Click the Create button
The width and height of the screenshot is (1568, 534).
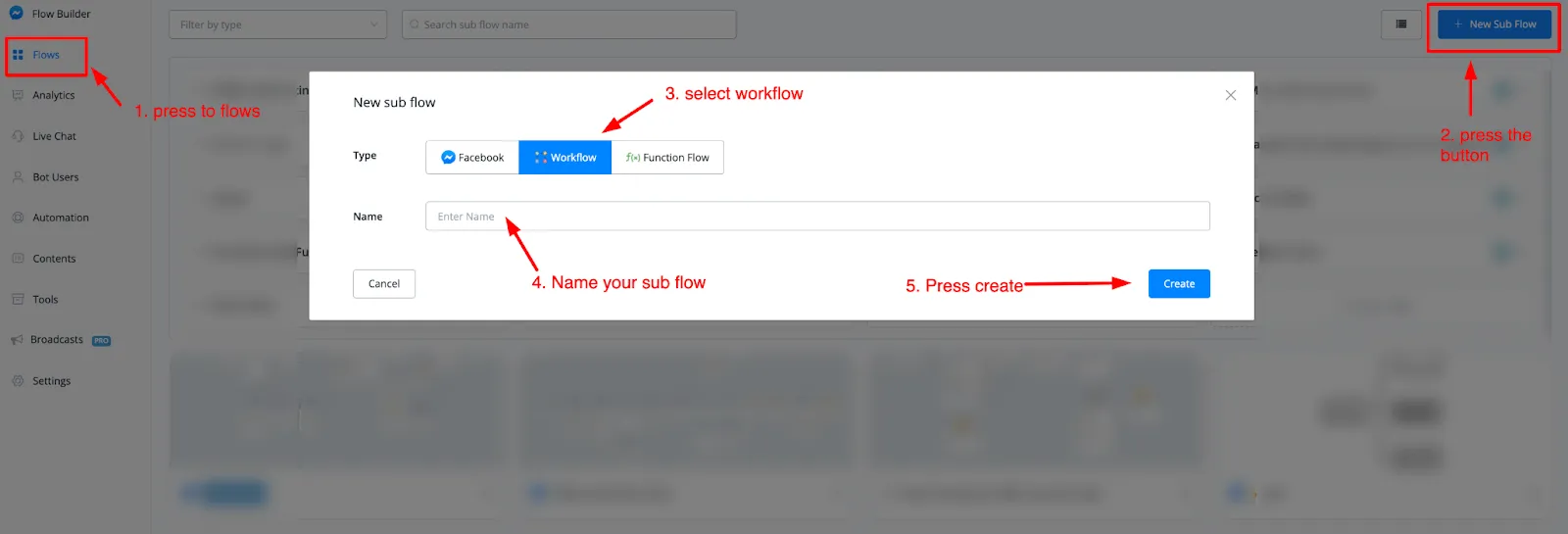click(1179, 284)
